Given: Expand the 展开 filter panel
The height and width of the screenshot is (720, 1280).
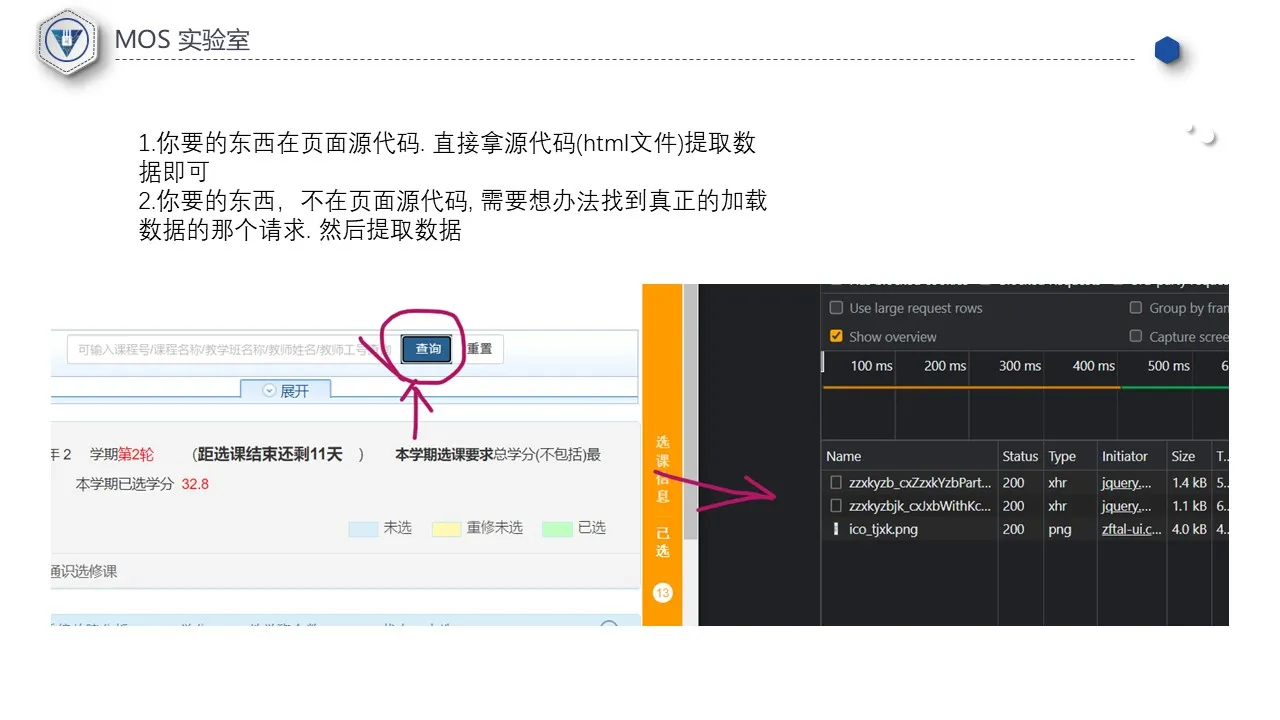Looking at the screenshot, I should pos(285,391).
